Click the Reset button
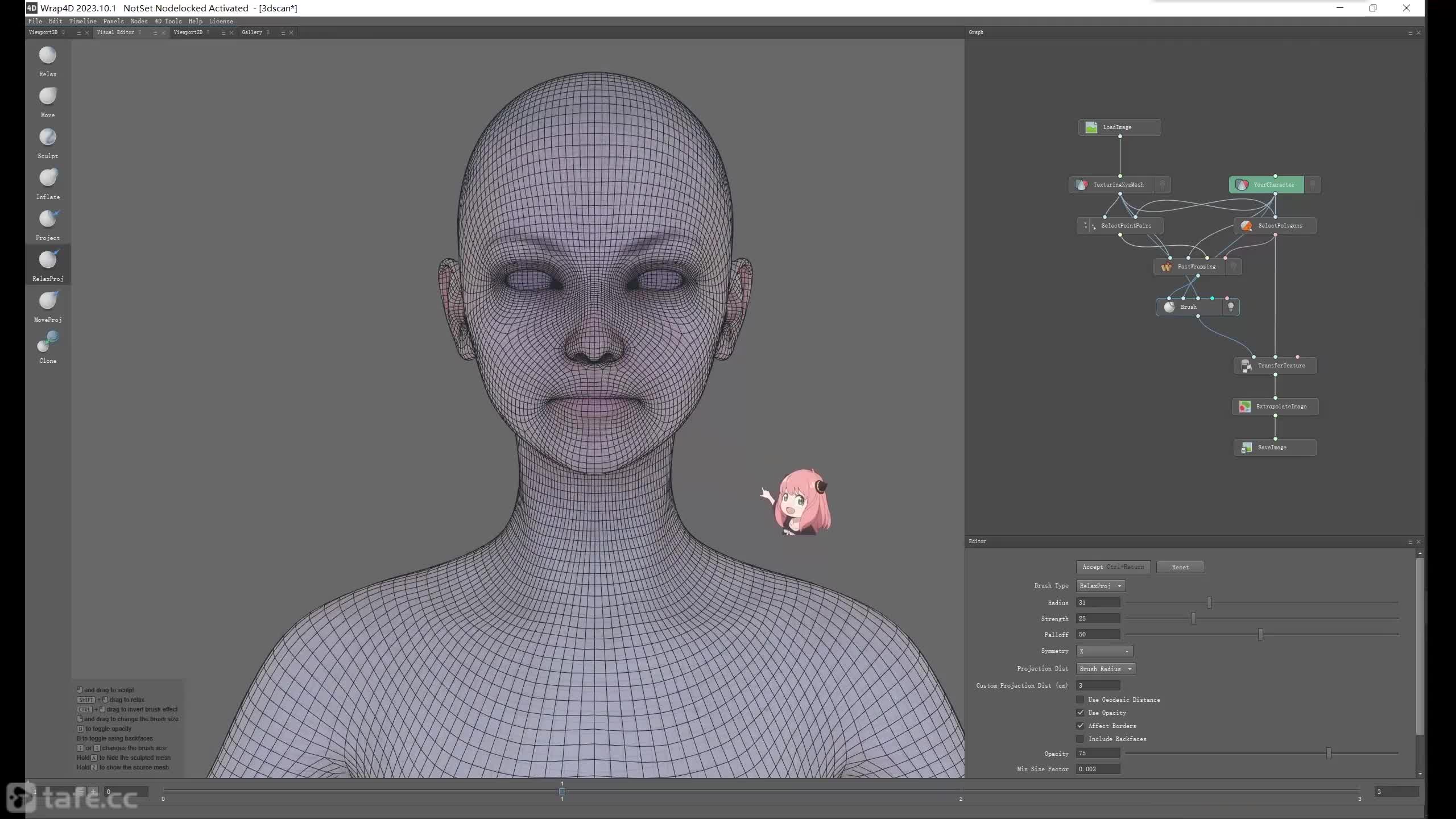Screen dimensions: 1456x819 (x=1180, y=567)
